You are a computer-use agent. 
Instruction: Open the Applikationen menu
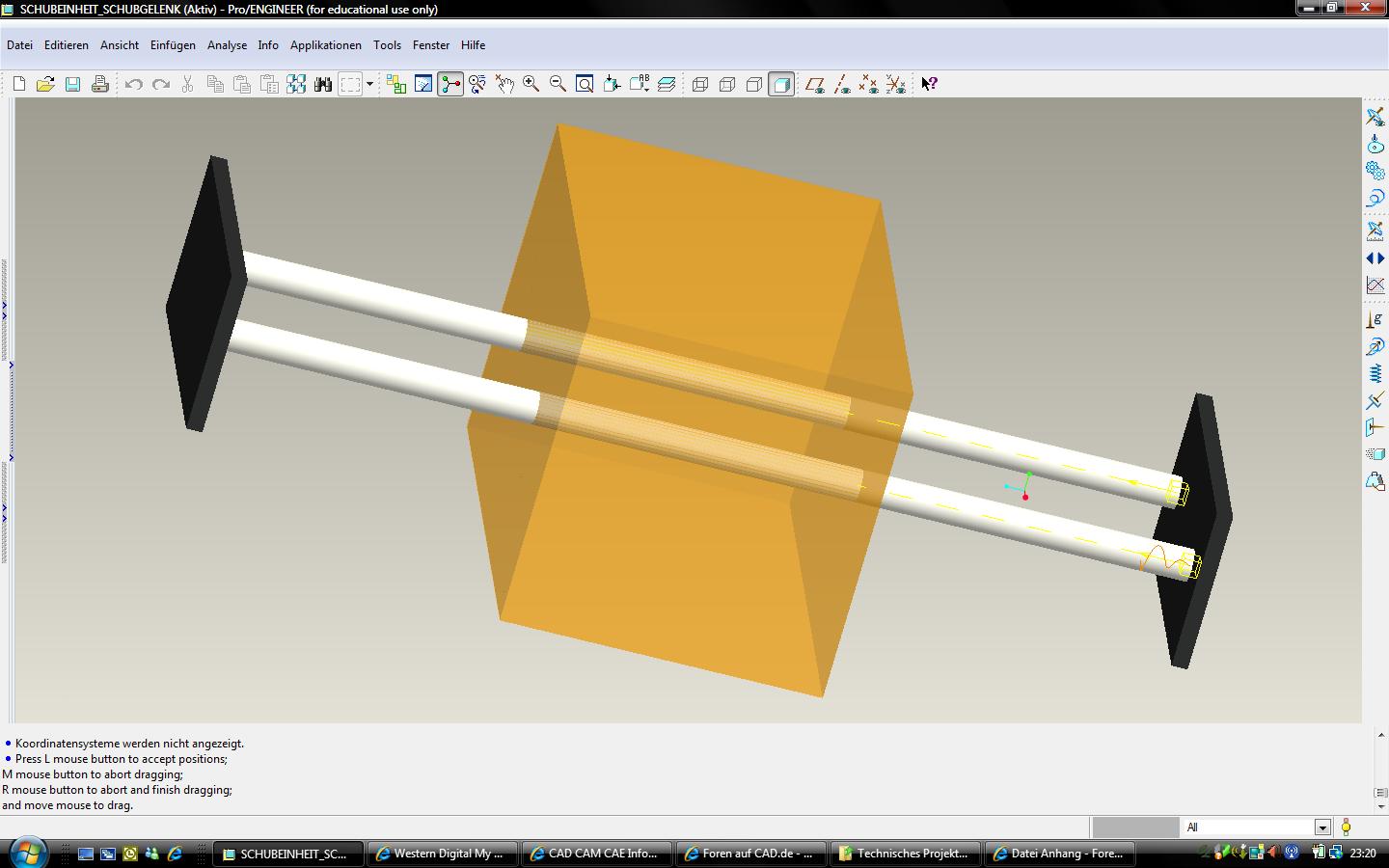[326, 45]
